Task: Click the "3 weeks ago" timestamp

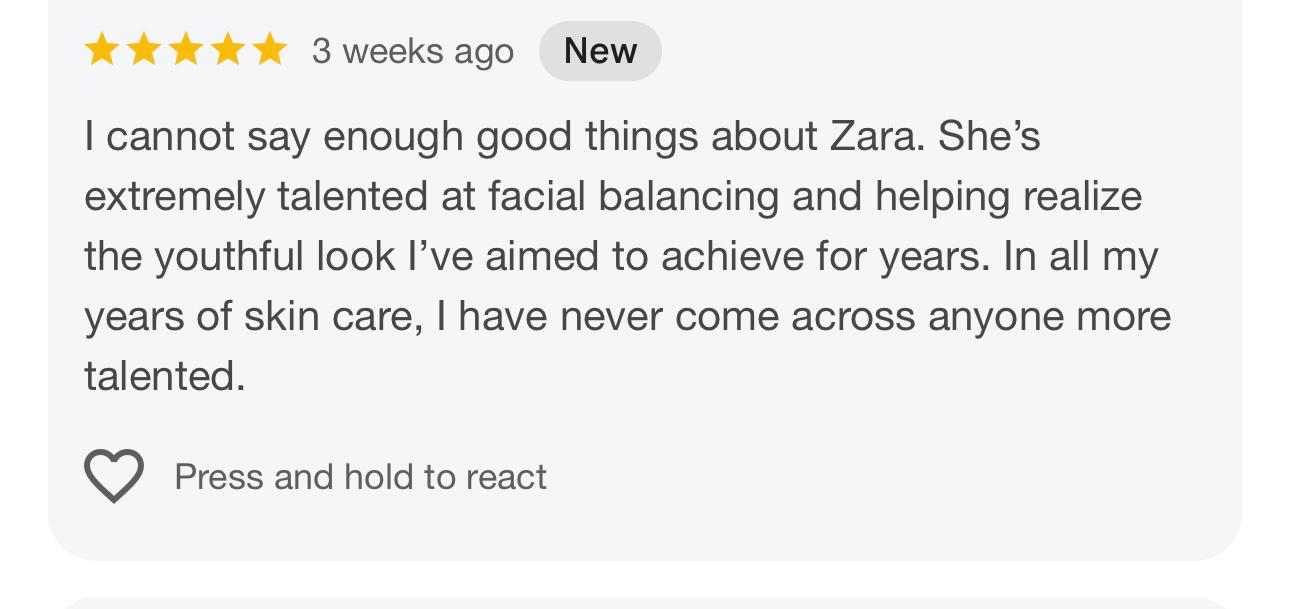Action: [412, 51]
